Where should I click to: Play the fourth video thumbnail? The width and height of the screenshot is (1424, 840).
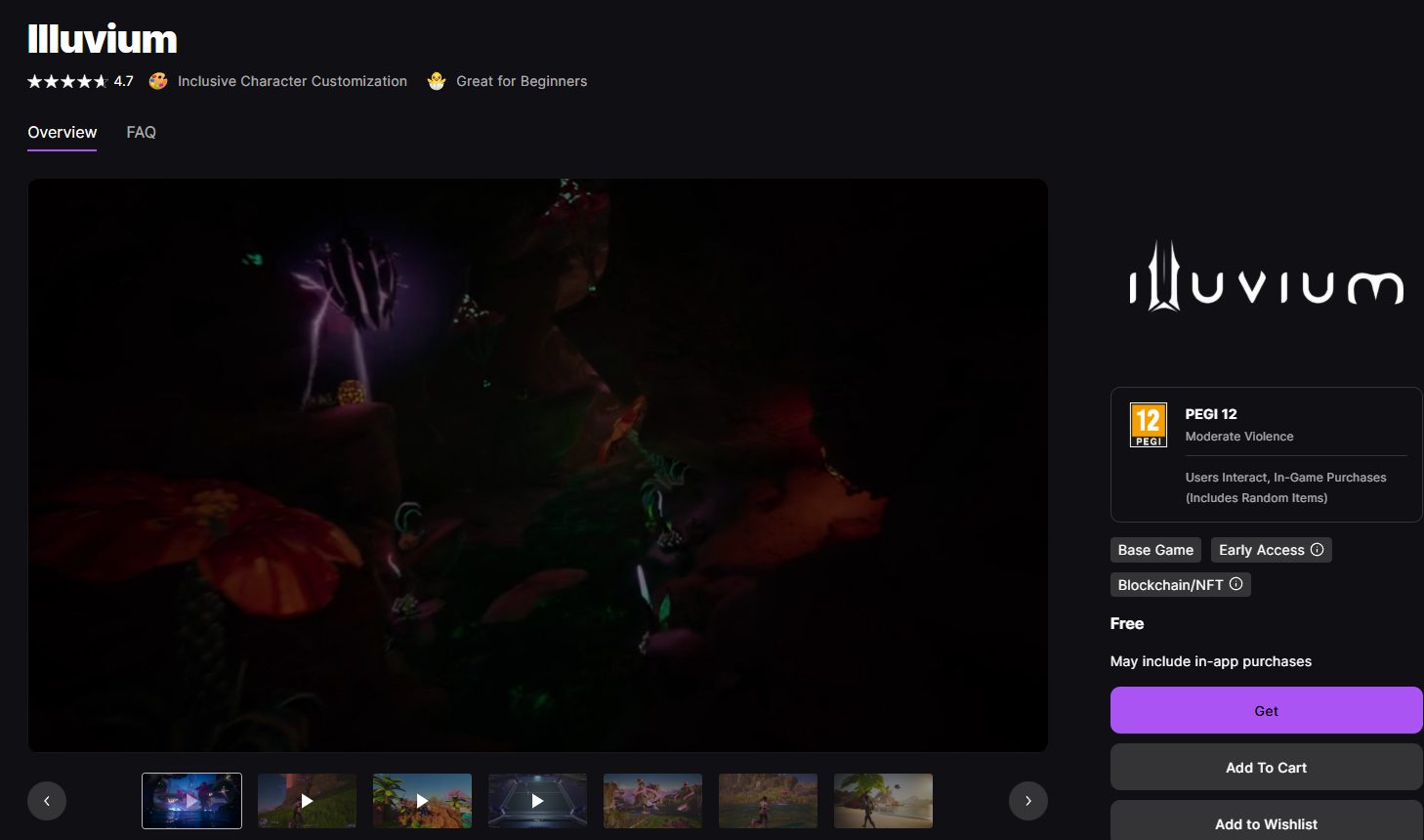point(537,801)
